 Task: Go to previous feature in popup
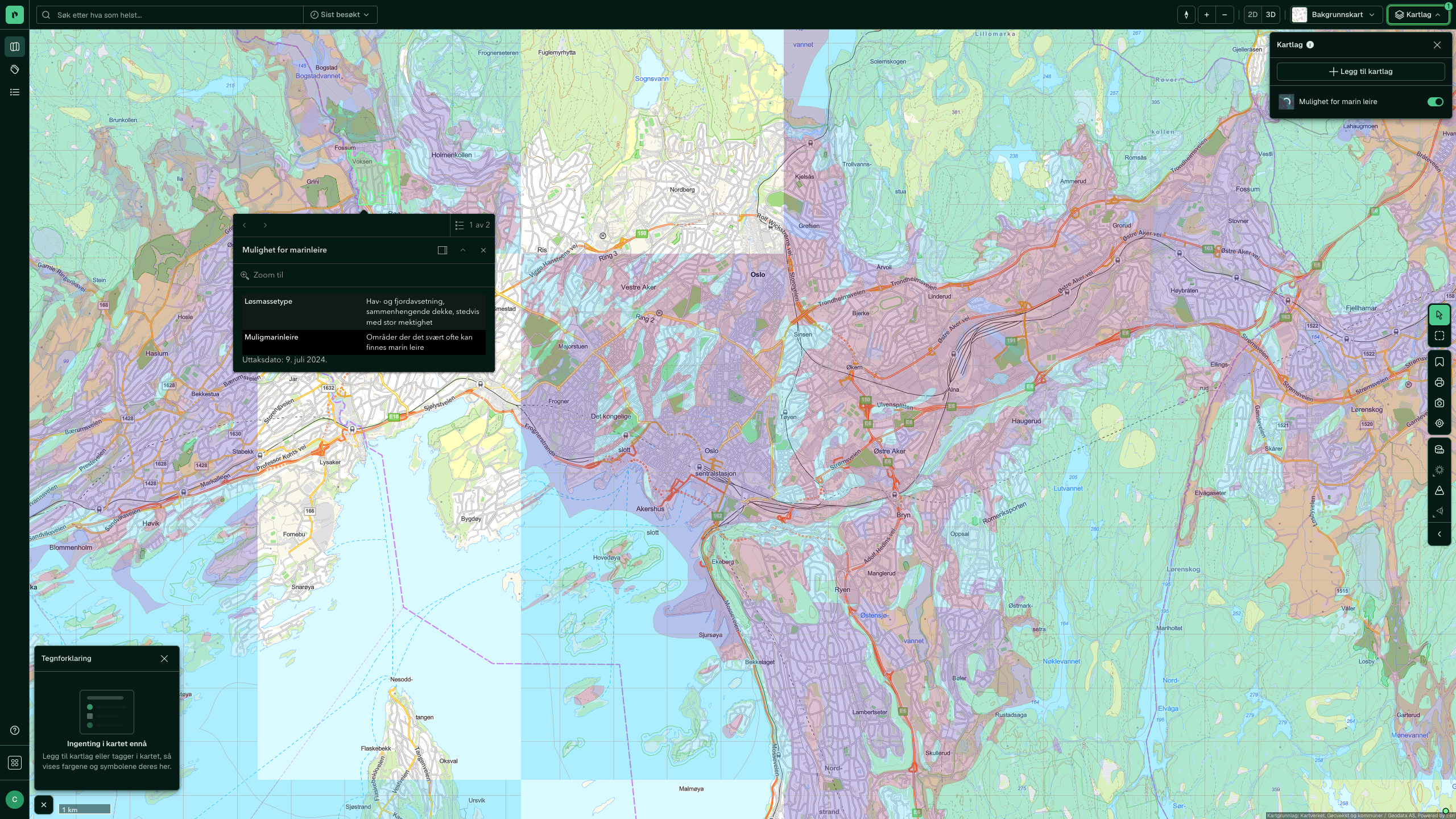point(245,225)
